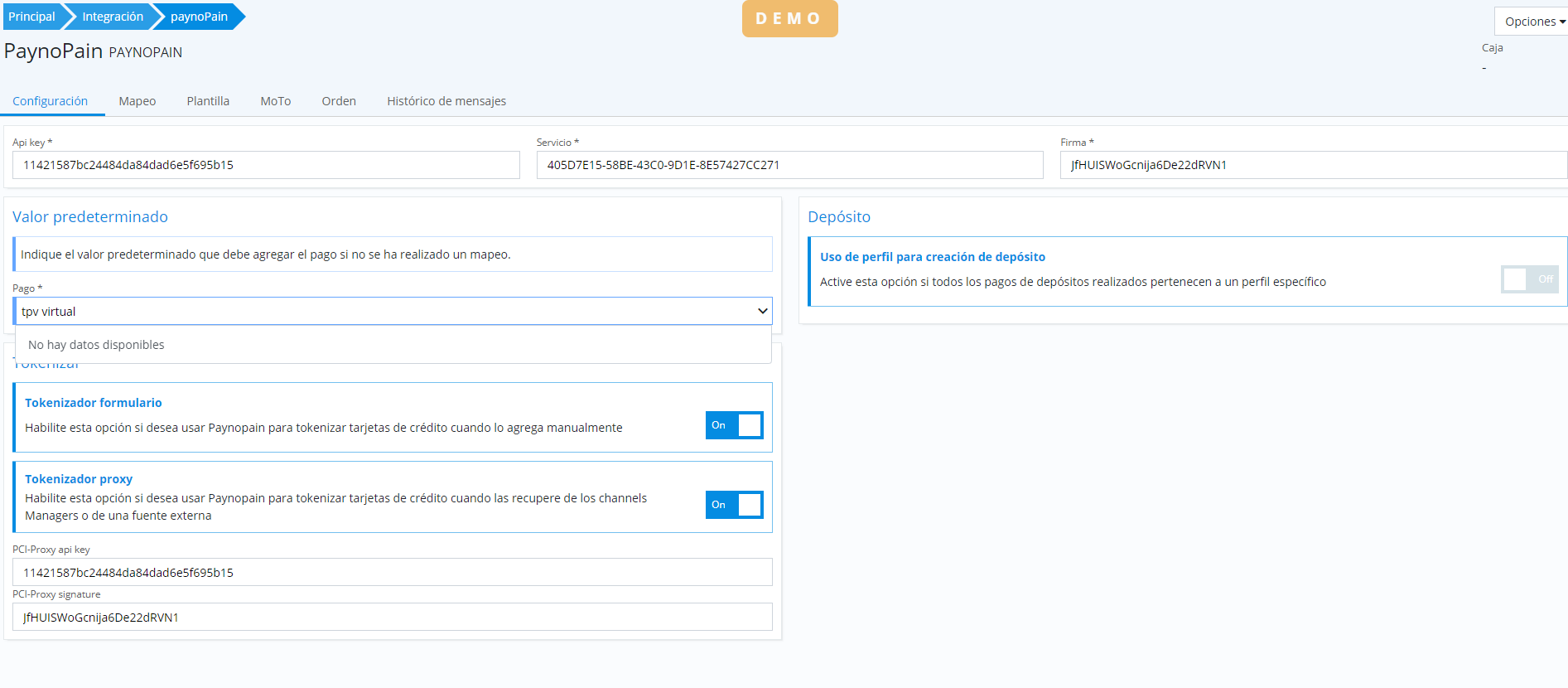The height and width of the screenshot is (688, 1568).
Task: Disable the Tokenizador formulario toggle
Action: coord(734,425)
